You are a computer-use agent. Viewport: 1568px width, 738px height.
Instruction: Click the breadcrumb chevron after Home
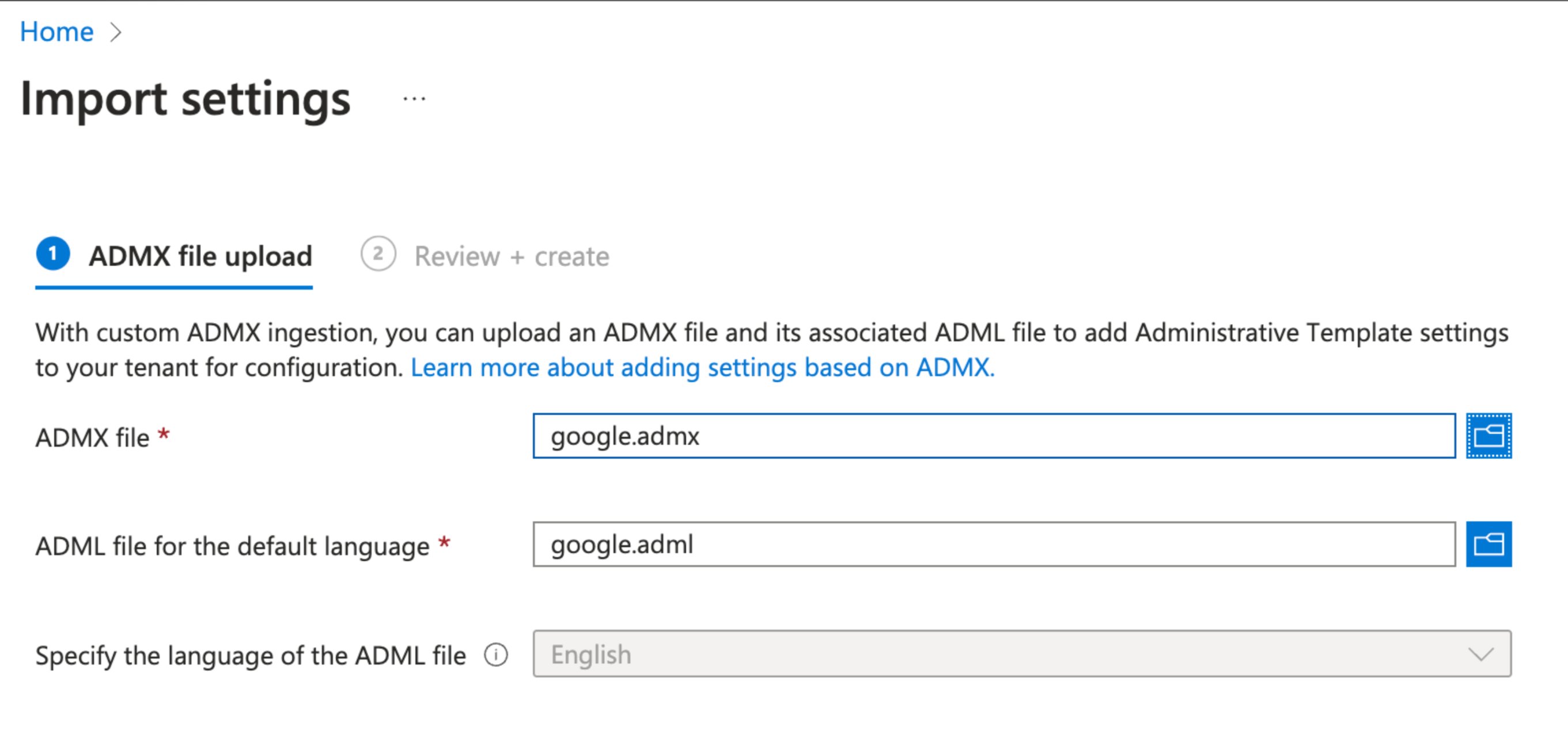(x=116, y=32)
